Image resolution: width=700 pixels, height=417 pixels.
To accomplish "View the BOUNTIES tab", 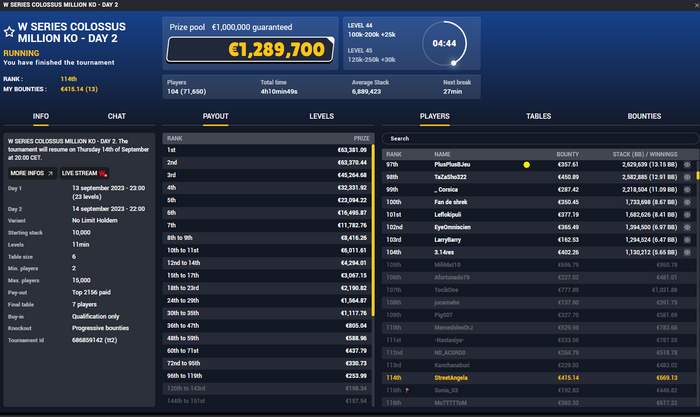I will [644, 116].
